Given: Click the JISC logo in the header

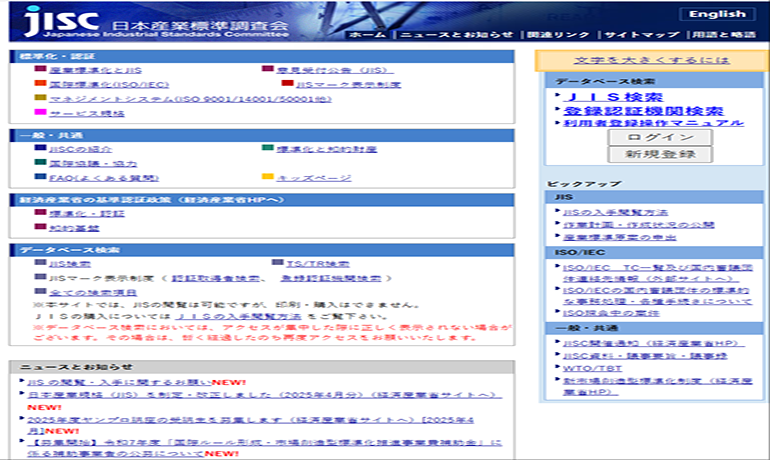Looking at the screenshot, I should coord(60,21).
